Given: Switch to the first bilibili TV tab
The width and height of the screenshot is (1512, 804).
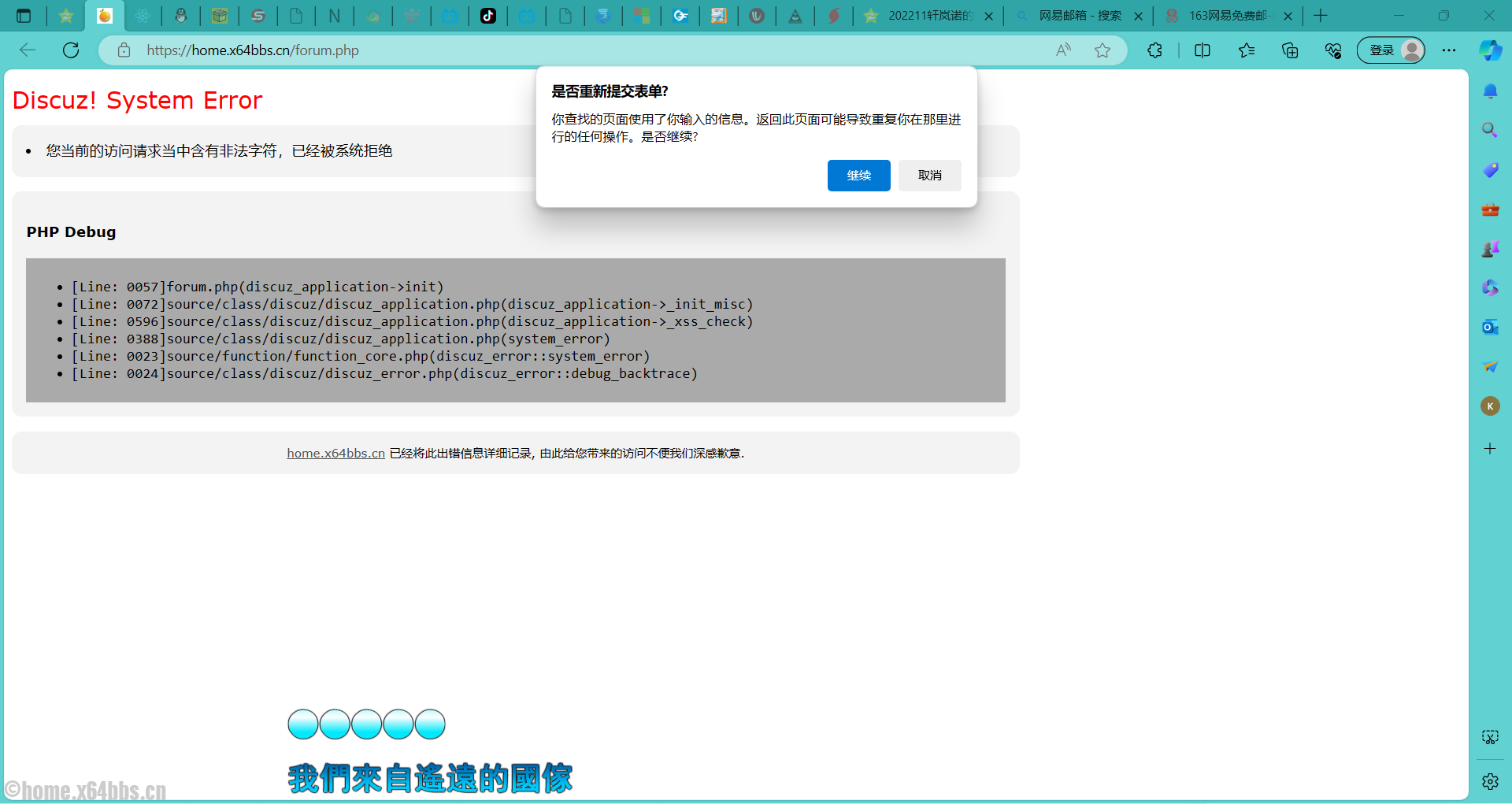Looking at the screenshot, I should pyautogui.click(x=450, y=16).
